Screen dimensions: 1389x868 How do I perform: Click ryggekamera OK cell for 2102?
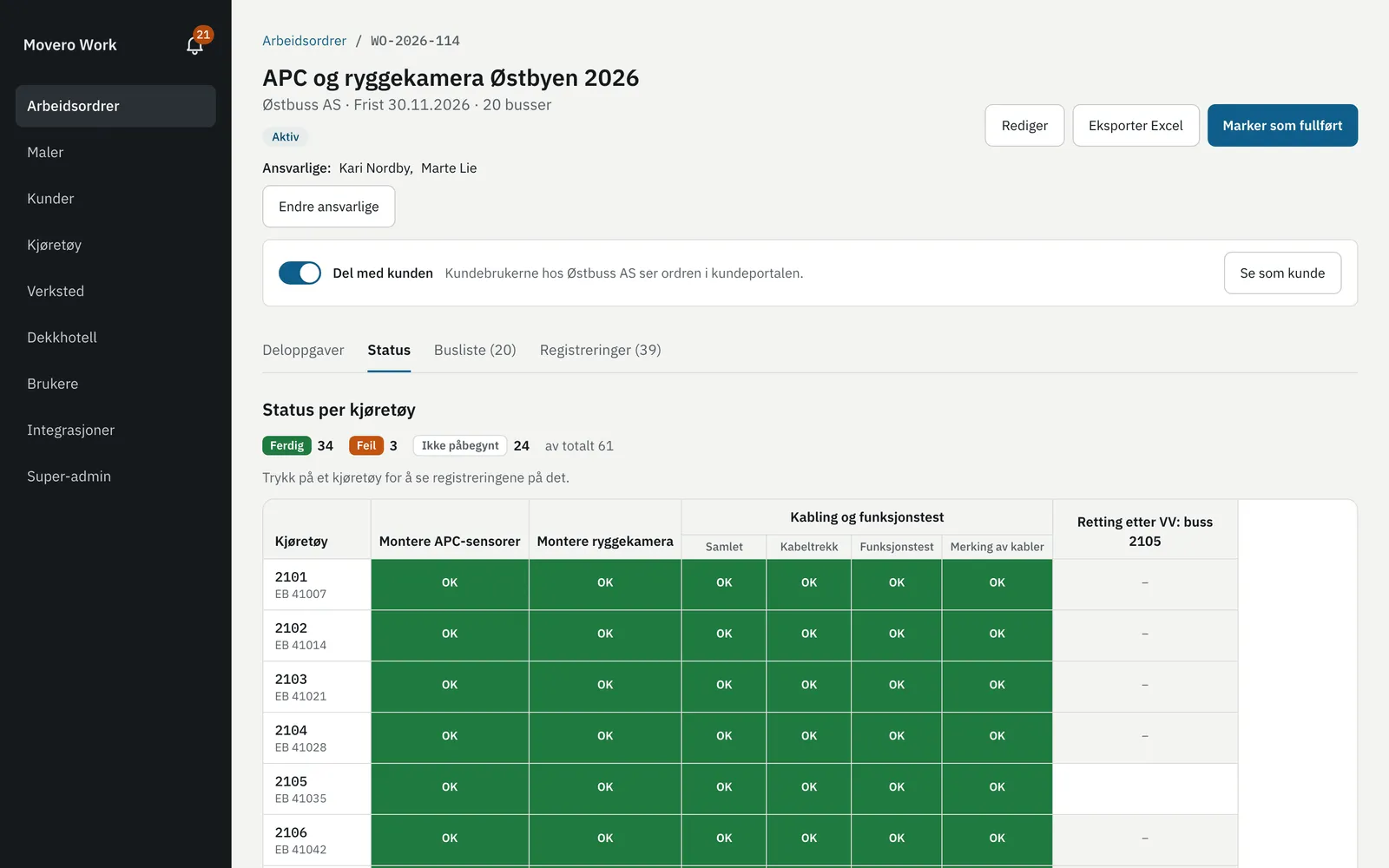[x=605, y=635]
